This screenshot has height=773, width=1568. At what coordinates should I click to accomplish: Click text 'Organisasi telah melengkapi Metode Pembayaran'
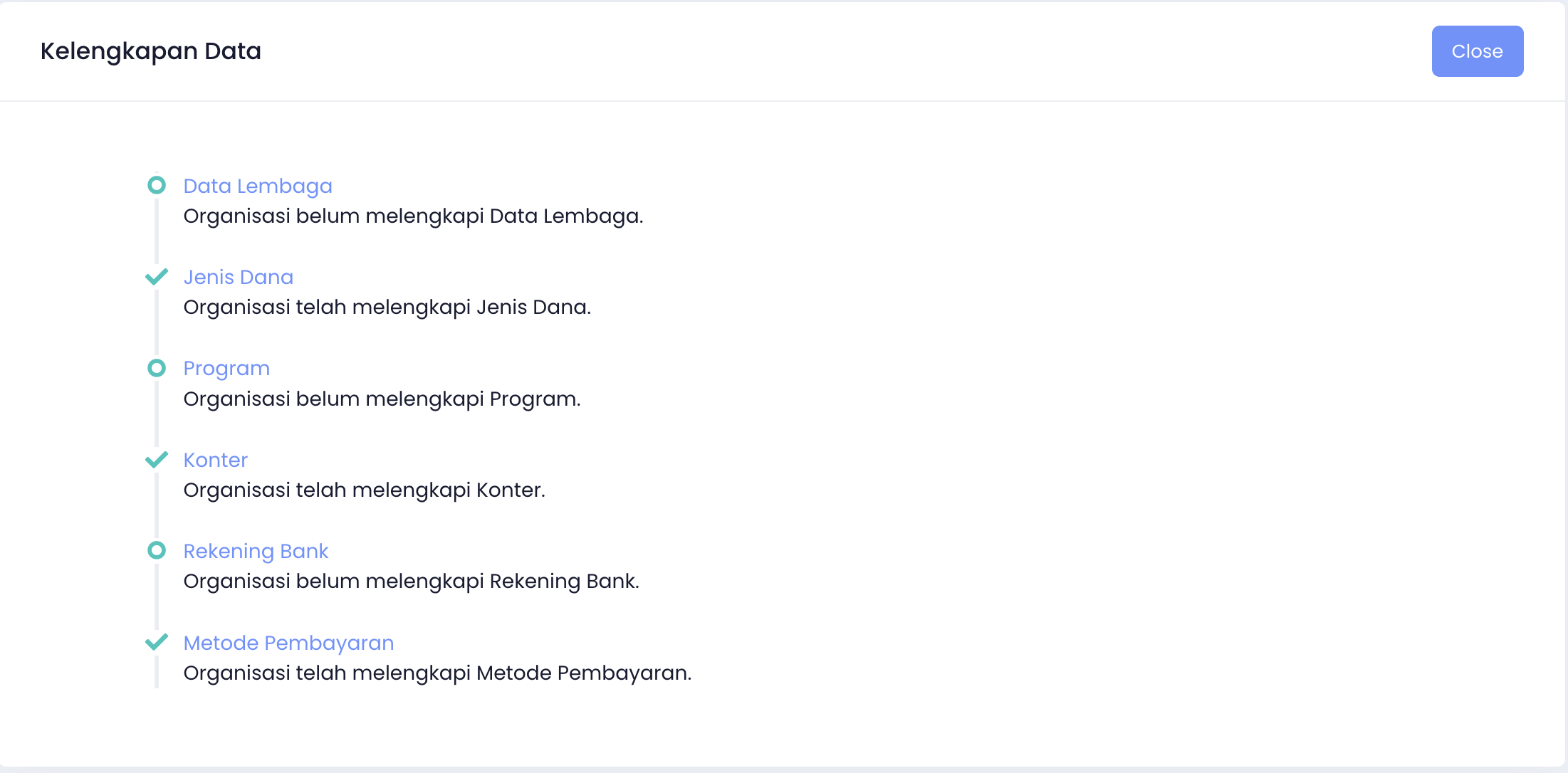point(437,673)
